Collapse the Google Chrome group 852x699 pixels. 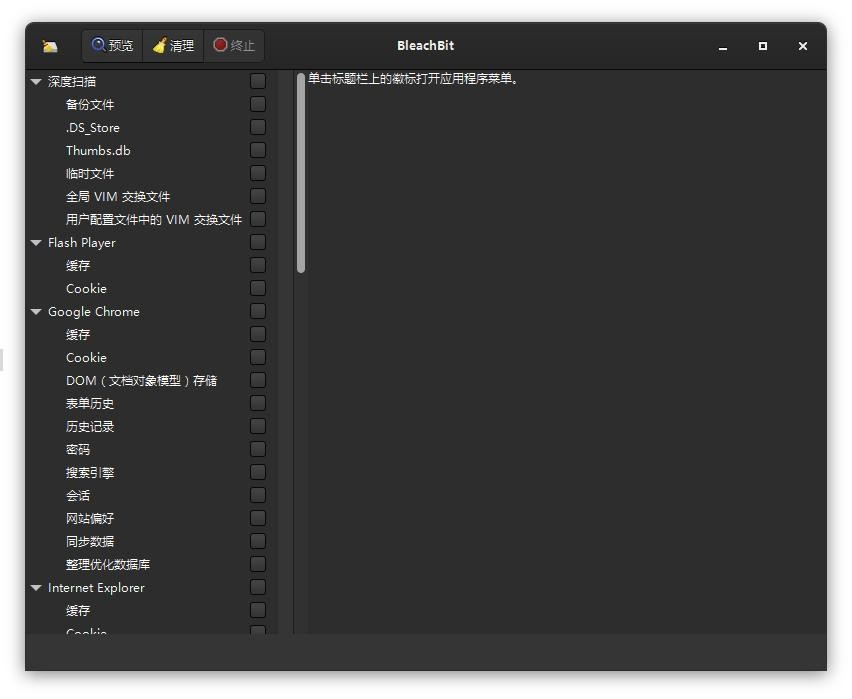[36, 312]
